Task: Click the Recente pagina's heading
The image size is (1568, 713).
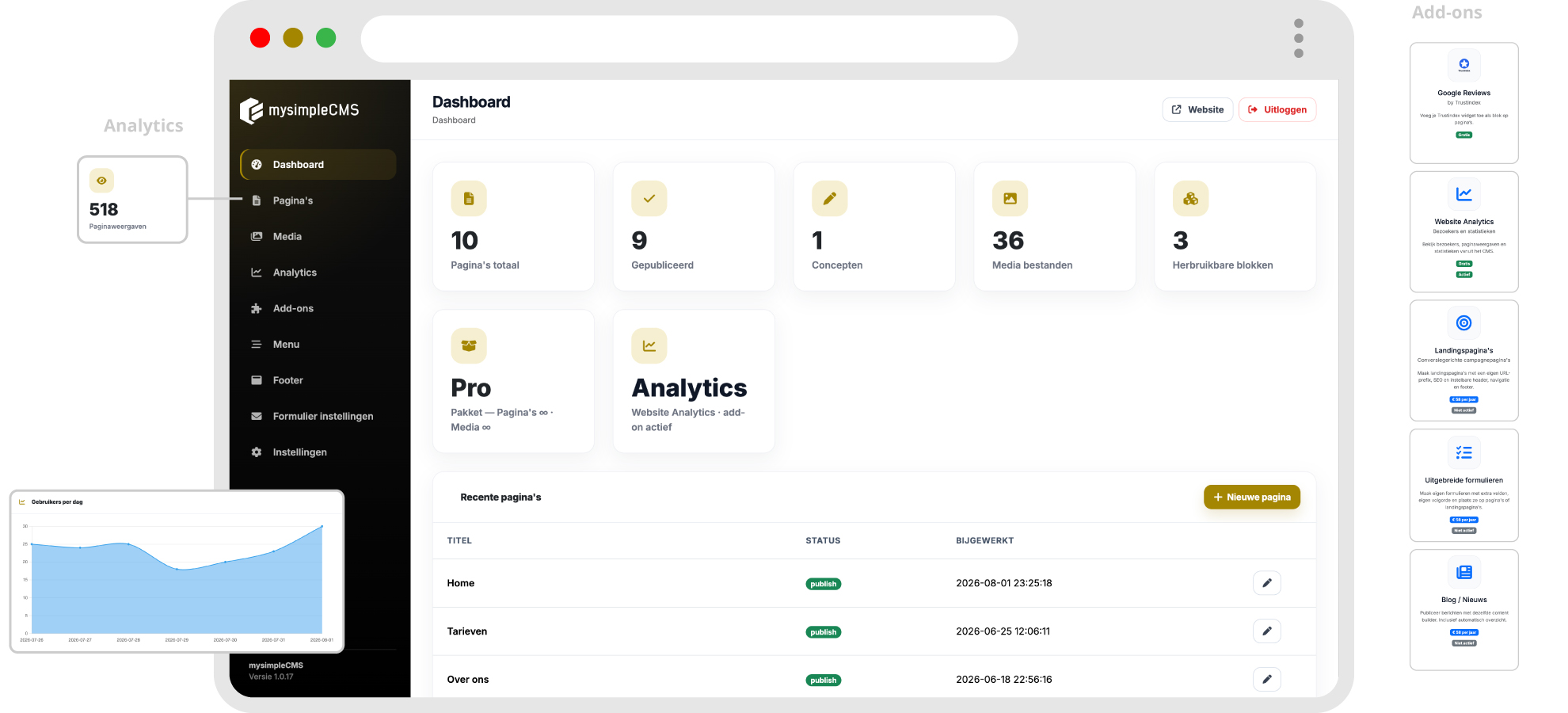Action: click(500, 498)
